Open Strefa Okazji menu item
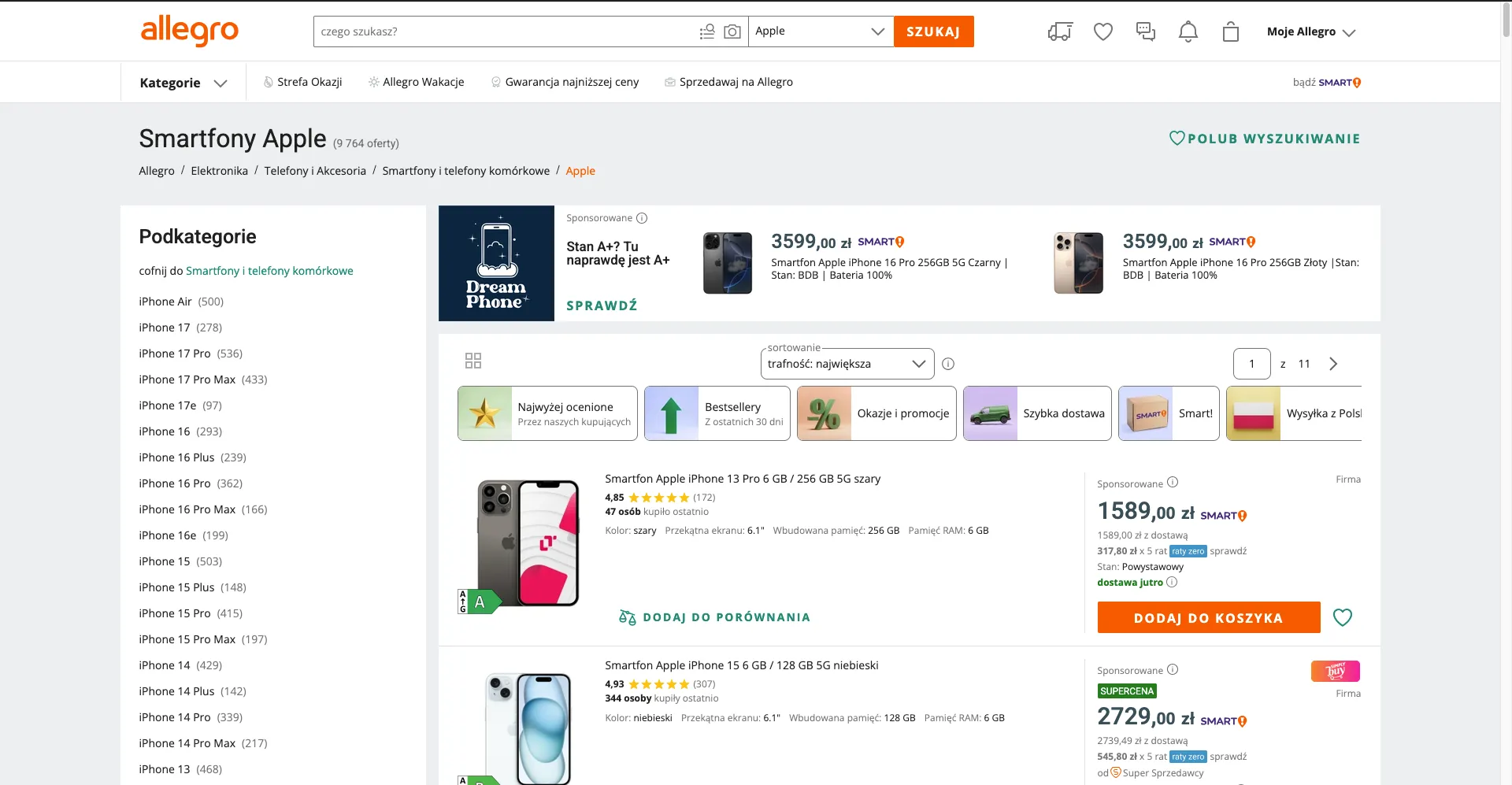This screenshot has width=1512, height=785. 302,82
